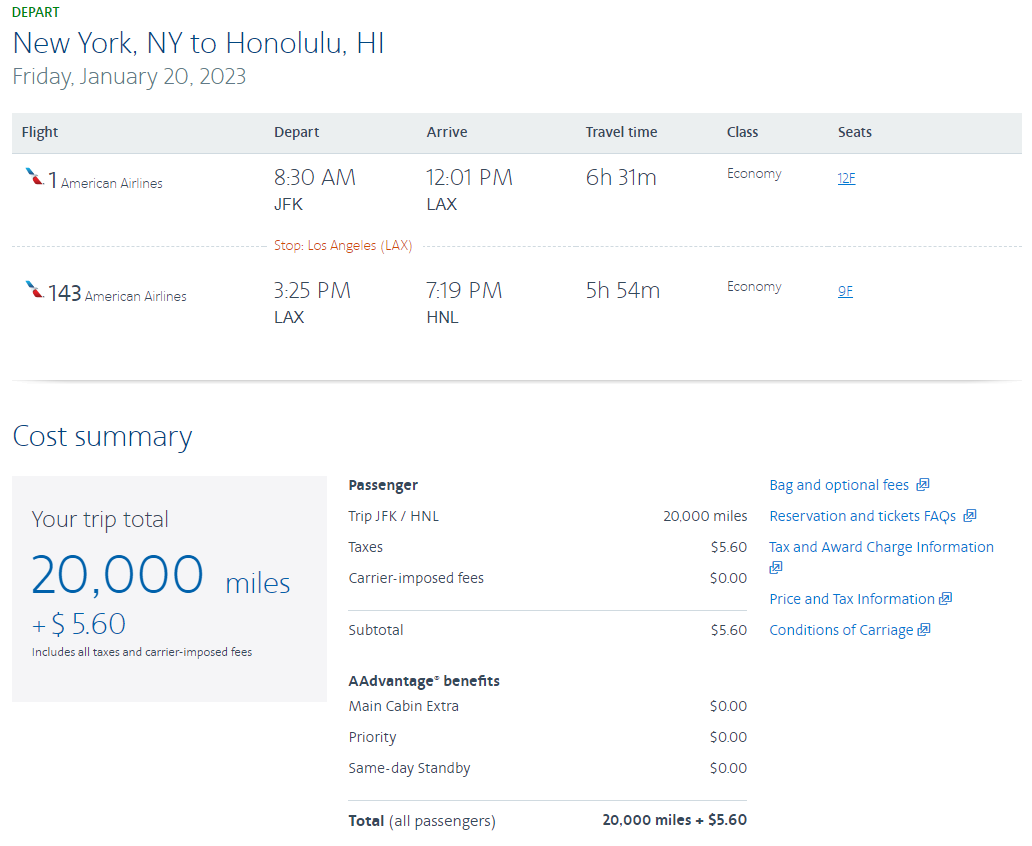The height and width of the screenshot is (846, 1032).
Task: Click external-link icon after Conditions of Carriage
Action: point(924,629)
